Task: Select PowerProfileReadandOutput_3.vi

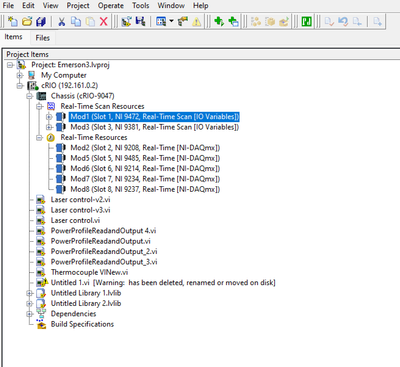Action: point(104,262)
